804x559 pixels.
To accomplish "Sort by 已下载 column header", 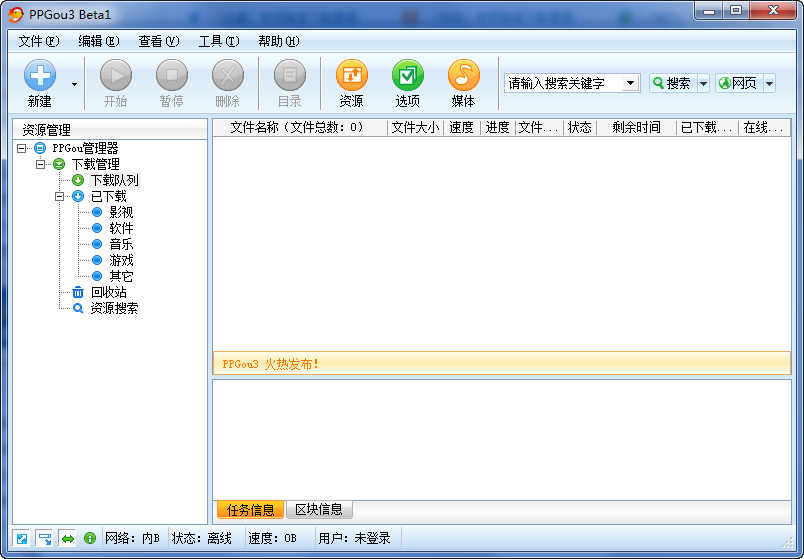I will (x=707, y=128).
